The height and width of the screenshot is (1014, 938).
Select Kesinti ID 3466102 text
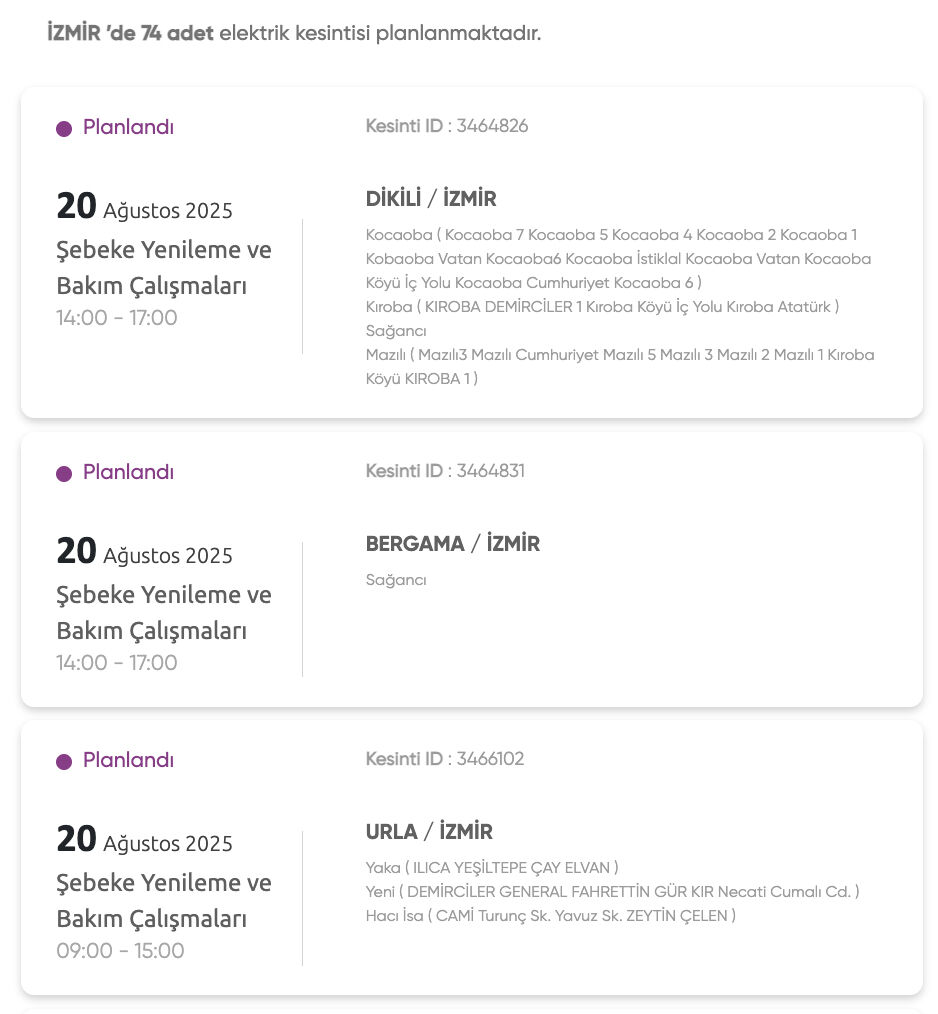445,759
